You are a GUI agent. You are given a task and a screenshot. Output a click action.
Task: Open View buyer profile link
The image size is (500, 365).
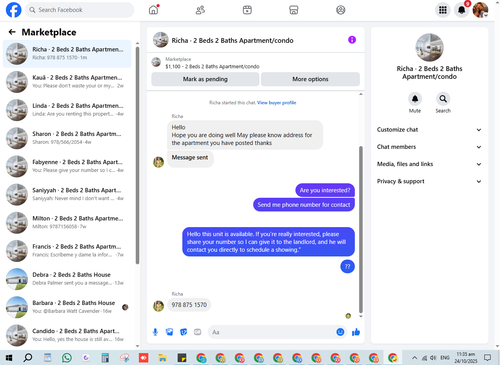tap(276, 103)
